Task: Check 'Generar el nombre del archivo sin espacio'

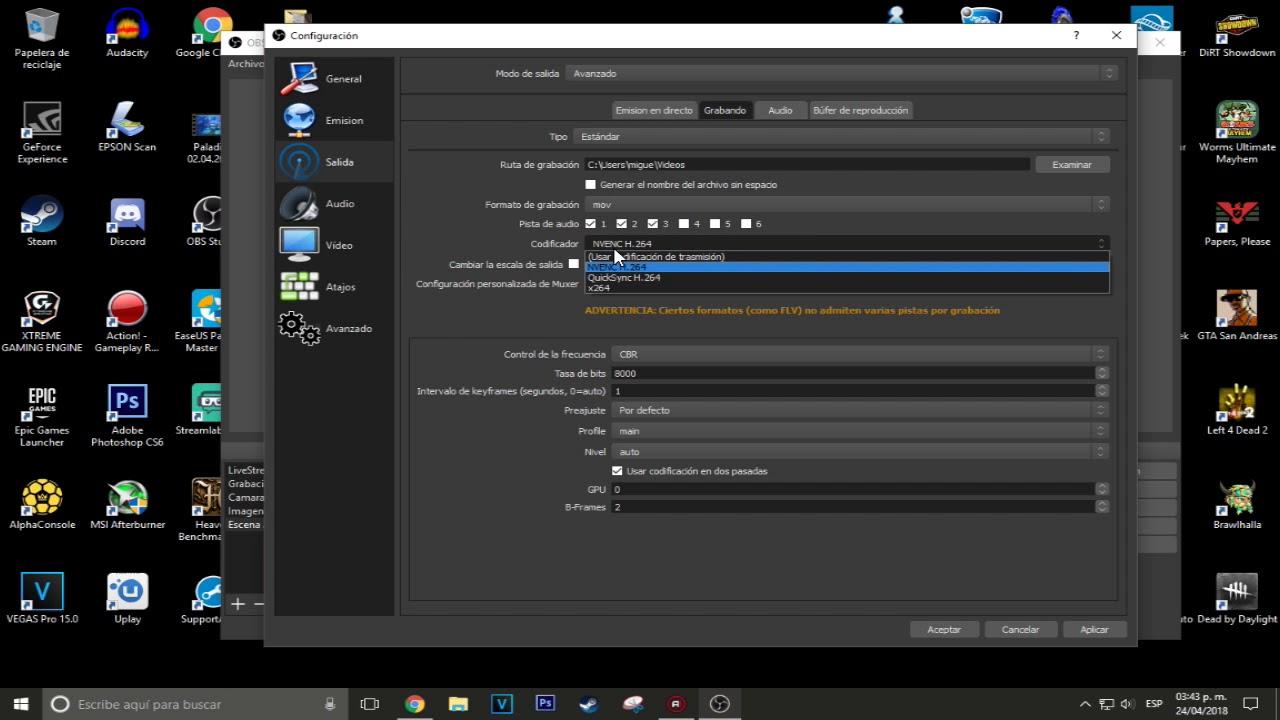Action: [590, 184]
